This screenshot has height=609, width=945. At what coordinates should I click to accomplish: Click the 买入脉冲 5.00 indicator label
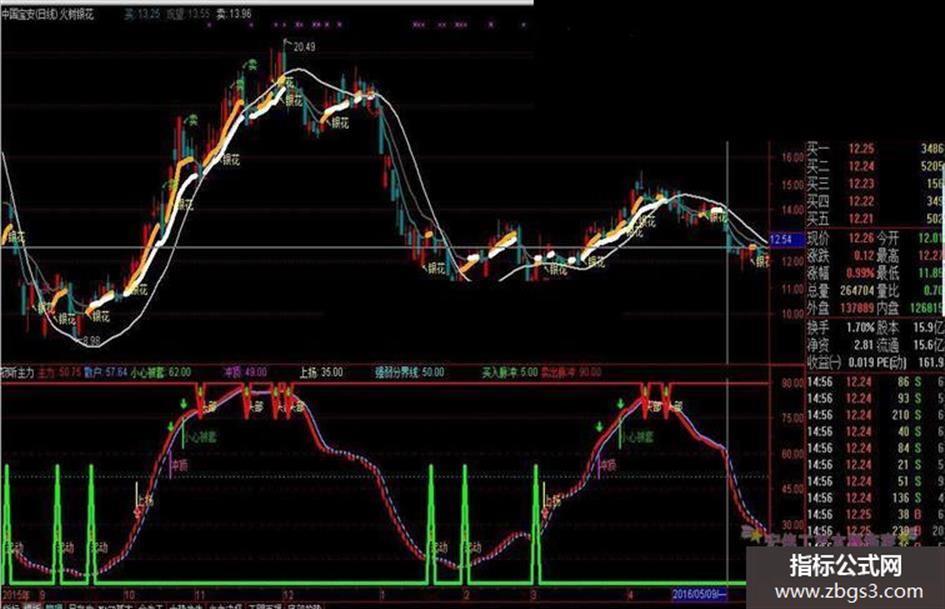coord(510,373)
